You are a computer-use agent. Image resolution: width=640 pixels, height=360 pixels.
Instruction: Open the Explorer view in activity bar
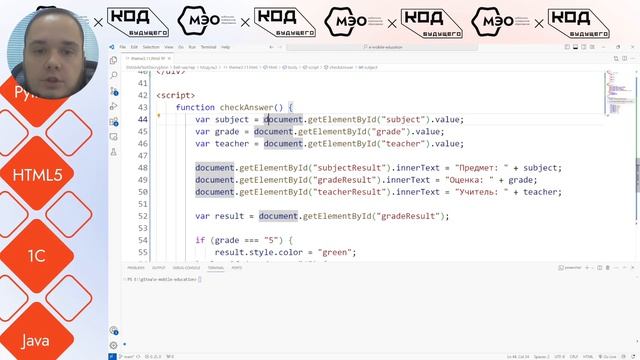[x=113, y=60]
